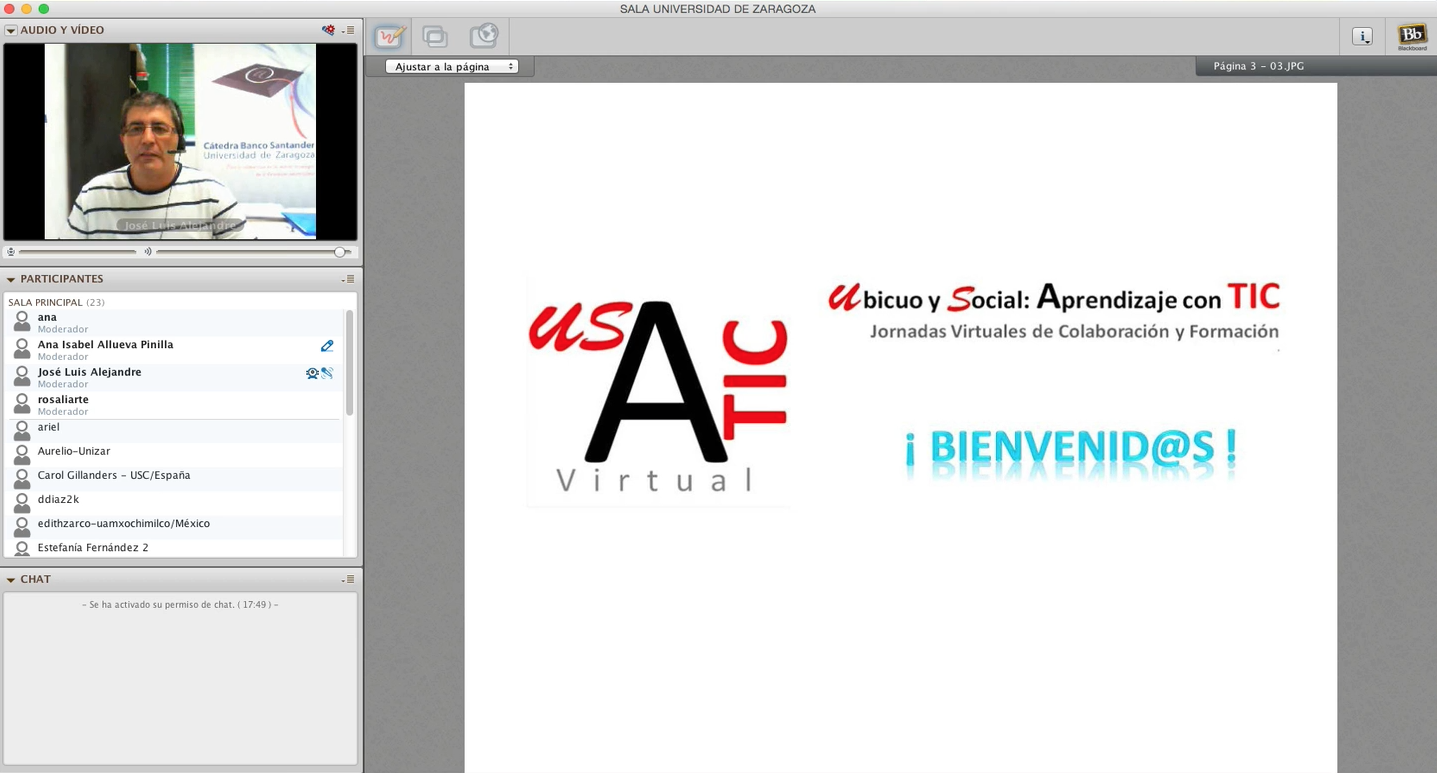
Task: Collapse the Participantes panel
Action: point(11,280)
